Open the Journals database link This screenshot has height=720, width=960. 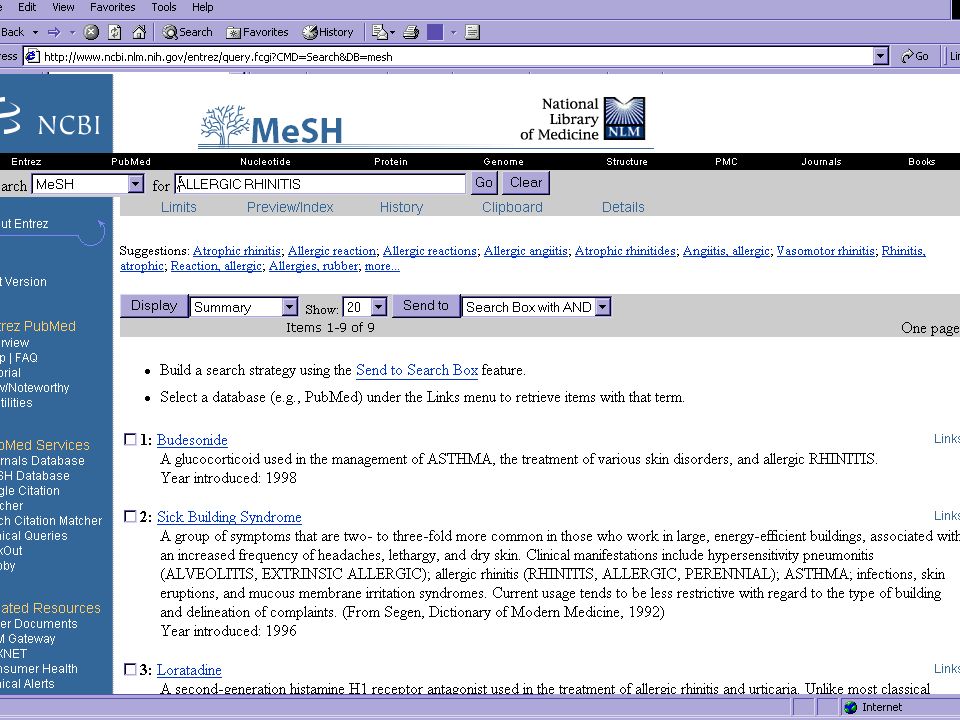pos(822,162)
